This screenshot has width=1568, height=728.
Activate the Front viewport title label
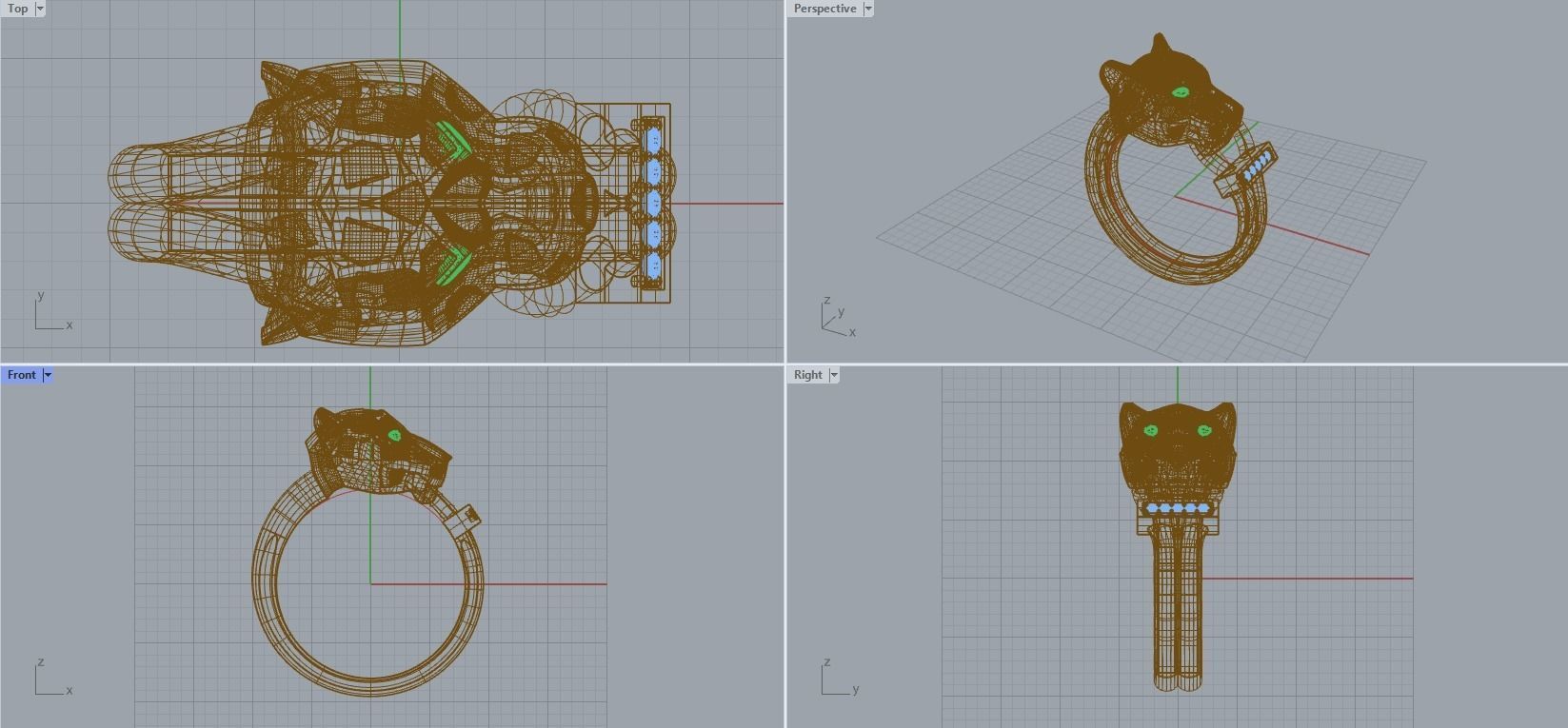22,375
